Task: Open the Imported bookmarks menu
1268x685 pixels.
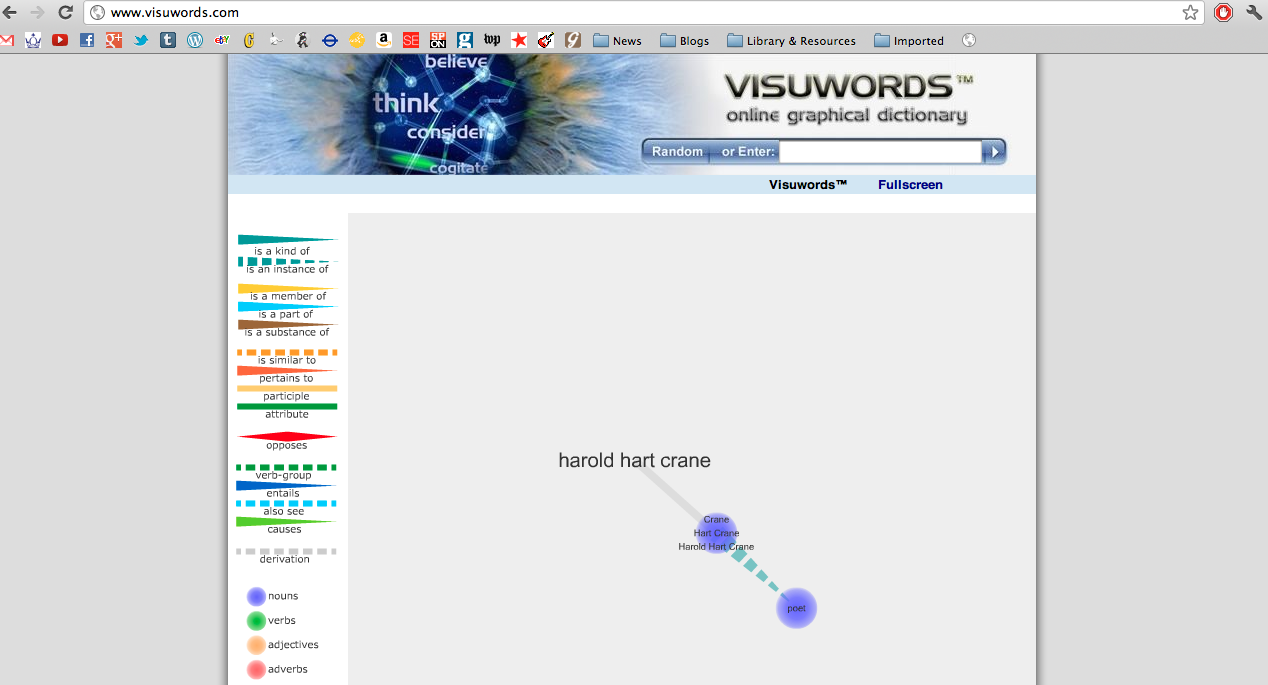Action: pos(909,41)
